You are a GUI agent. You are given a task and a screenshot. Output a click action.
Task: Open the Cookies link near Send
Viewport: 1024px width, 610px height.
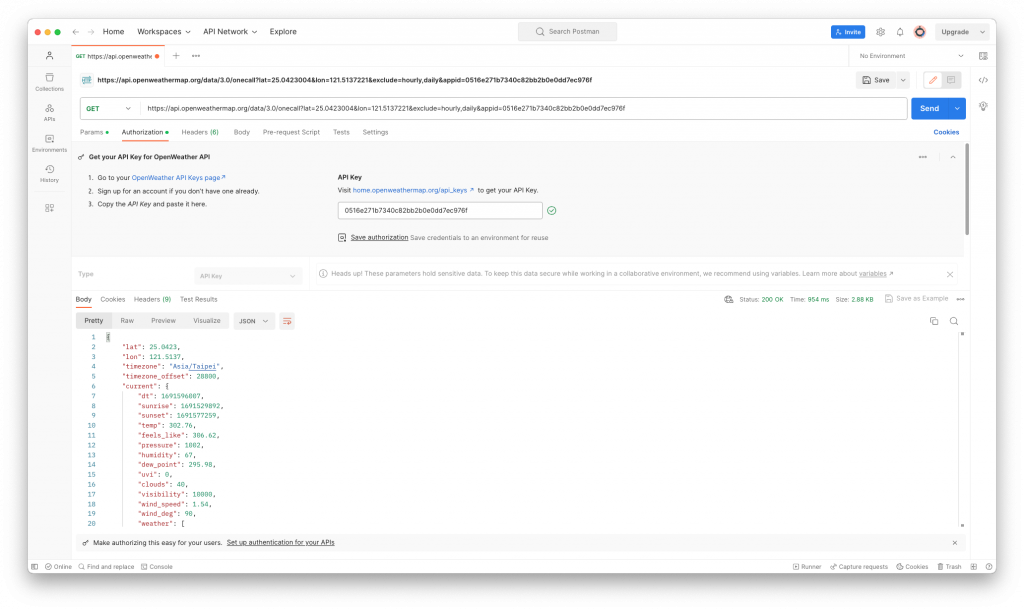pos(946,132)
